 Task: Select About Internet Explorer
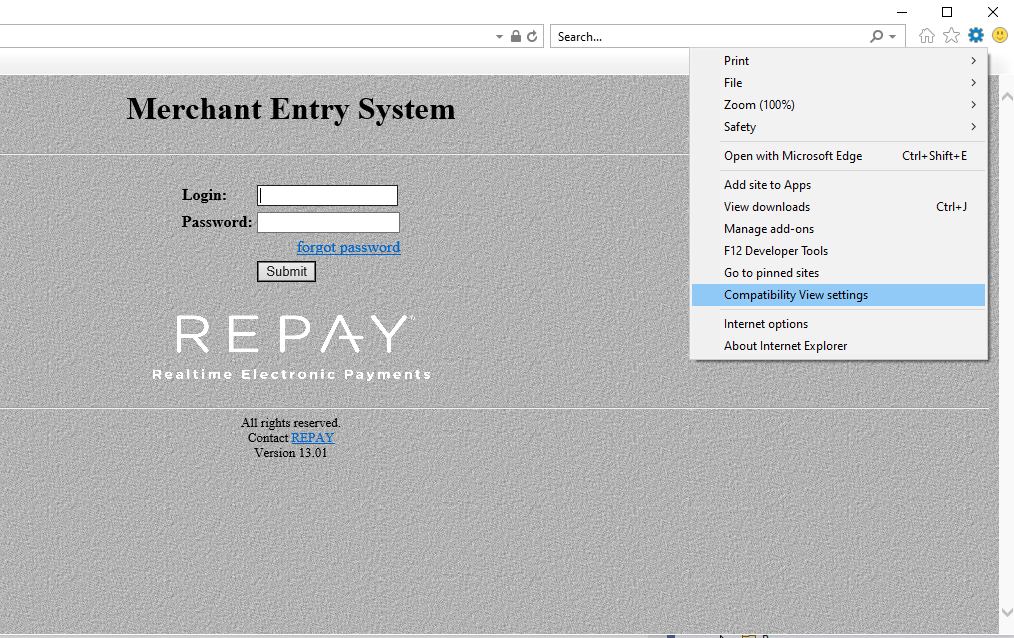point(838,346)
